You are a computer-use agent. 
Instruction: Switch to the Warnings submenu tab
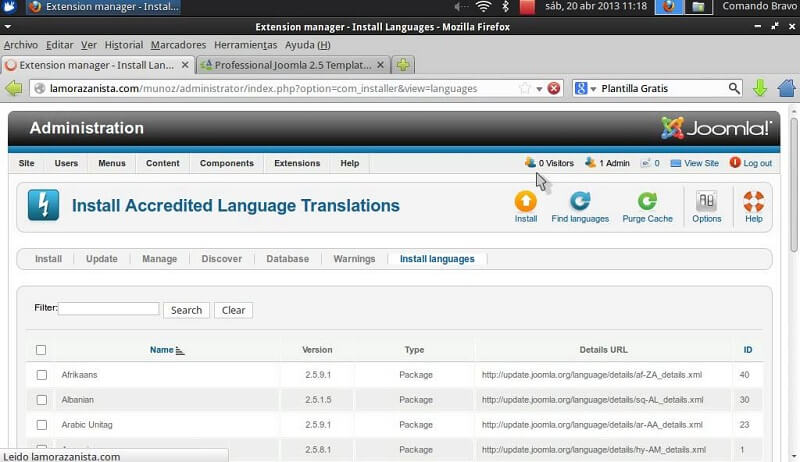tap(354, 259)
